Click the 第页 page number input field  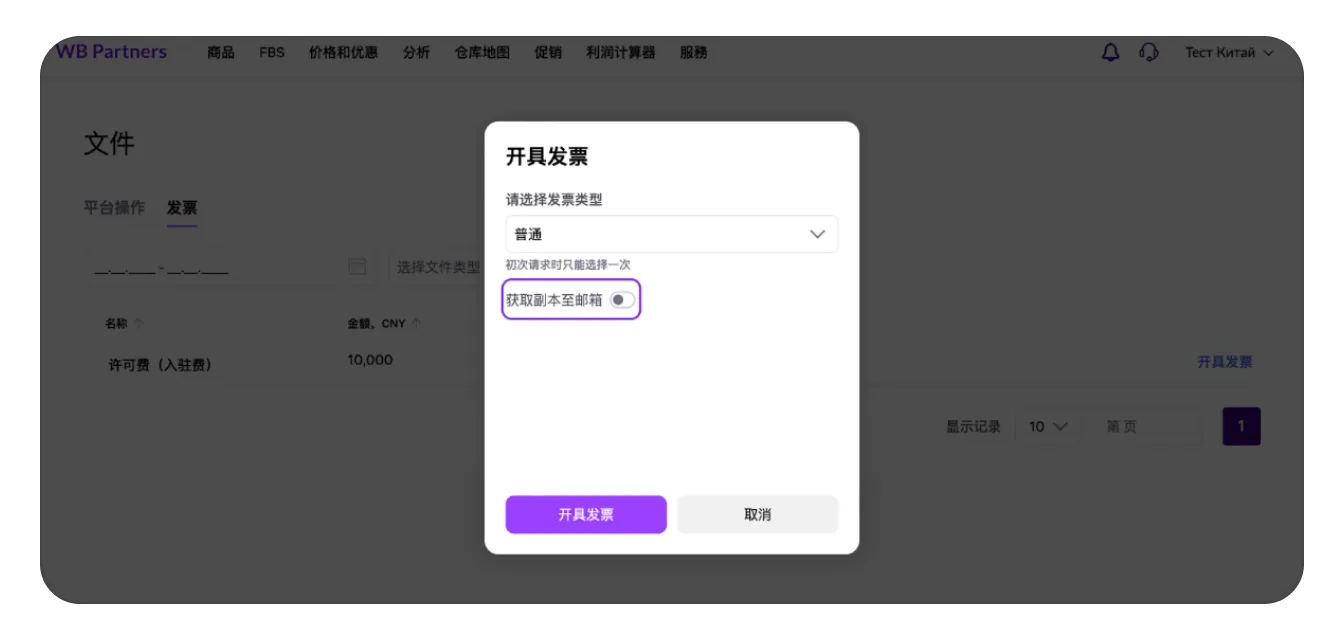(x=1145, y=427)
